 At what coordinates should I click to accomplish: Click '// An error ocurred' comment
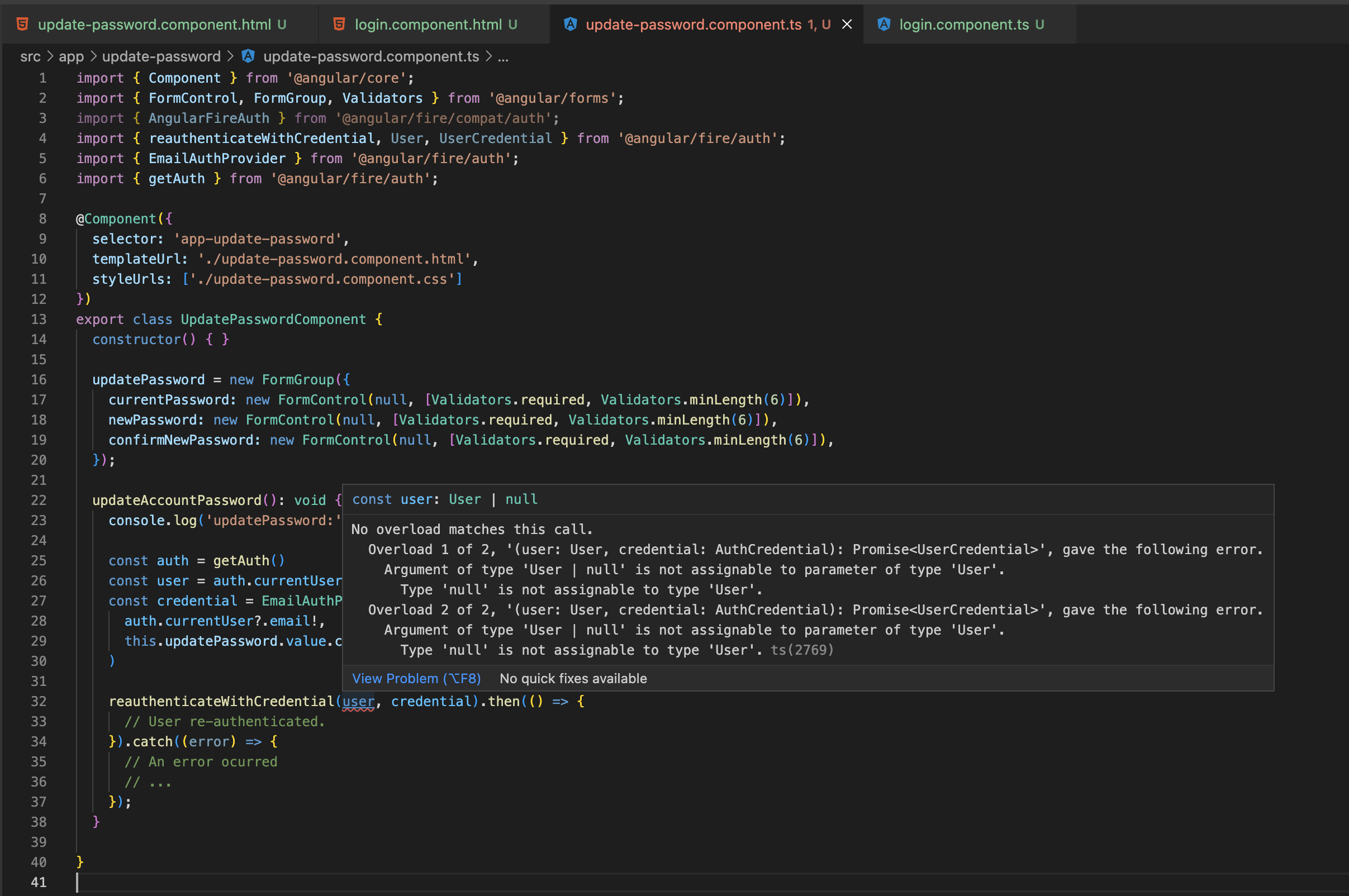point(201,762)
